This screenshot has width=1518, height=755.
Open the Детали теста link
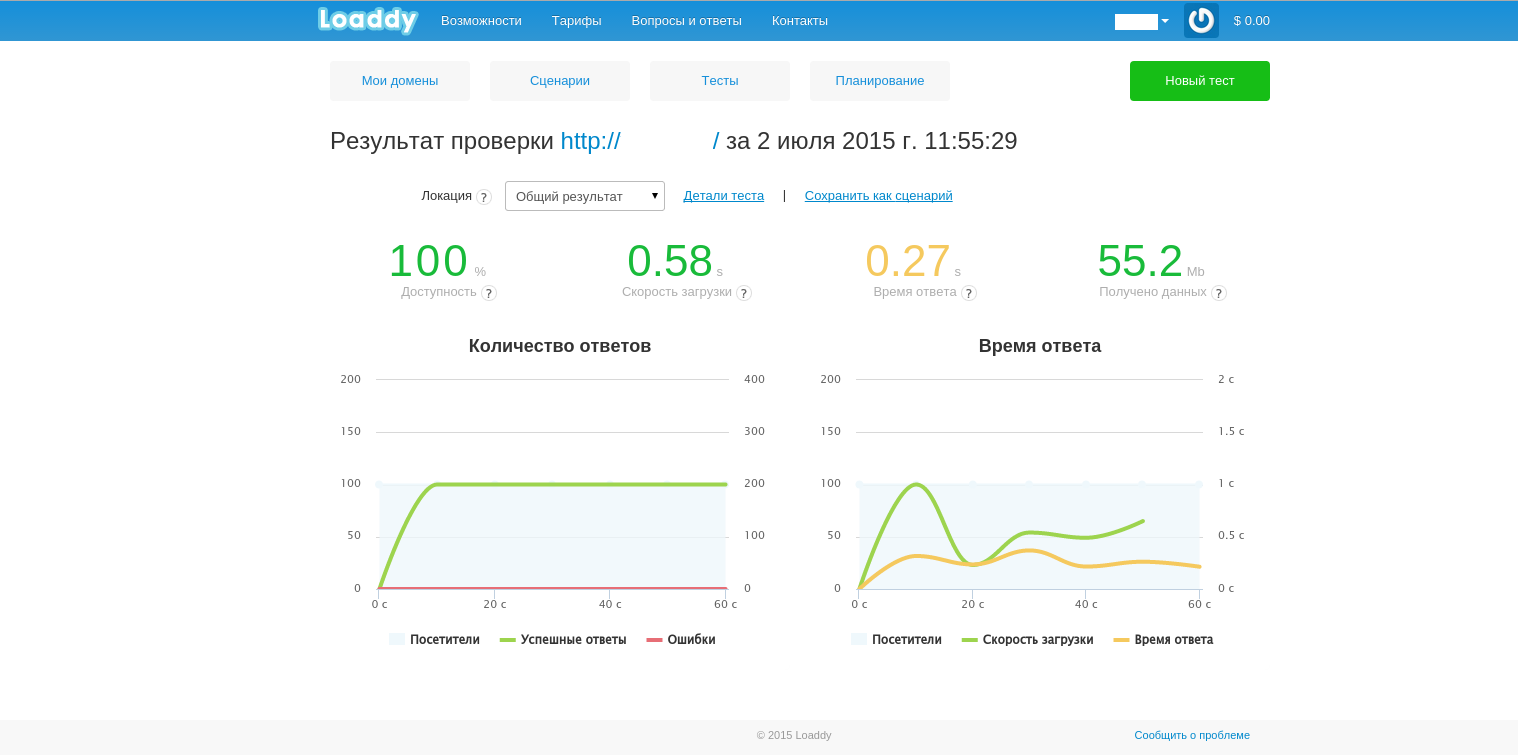pyautogui.click(x=723, y=196)
